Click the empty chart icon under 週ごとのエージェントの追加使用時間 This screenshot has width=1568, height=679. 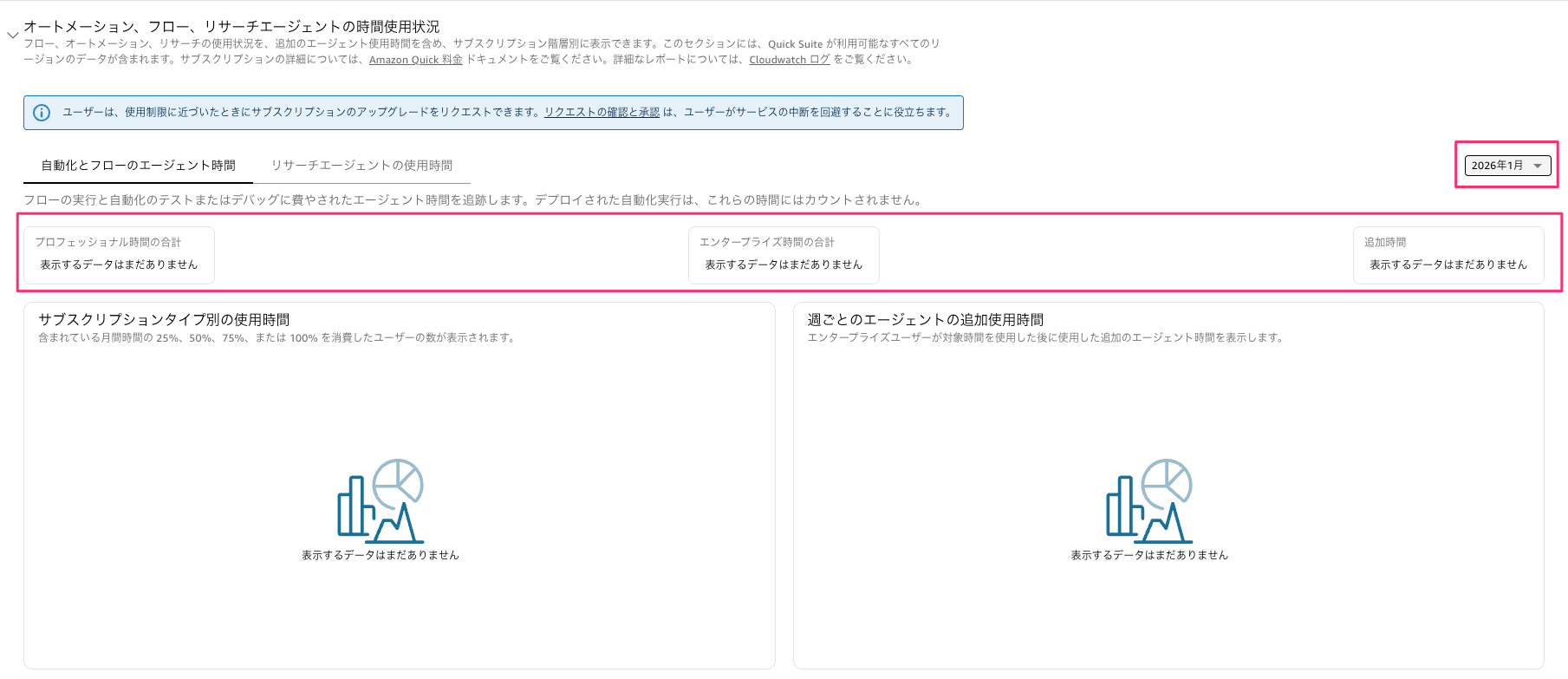pos(1149,501)
